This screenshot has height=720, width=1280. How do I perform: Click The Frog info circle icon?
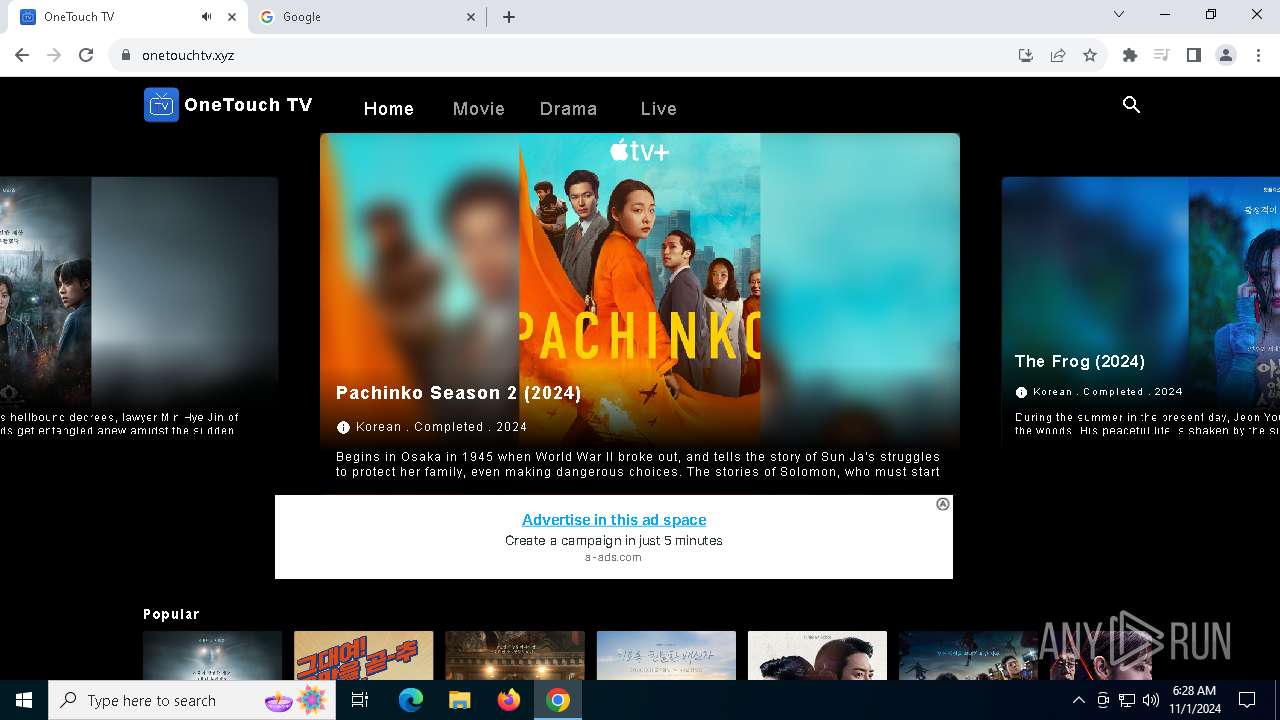(1021, 392)
